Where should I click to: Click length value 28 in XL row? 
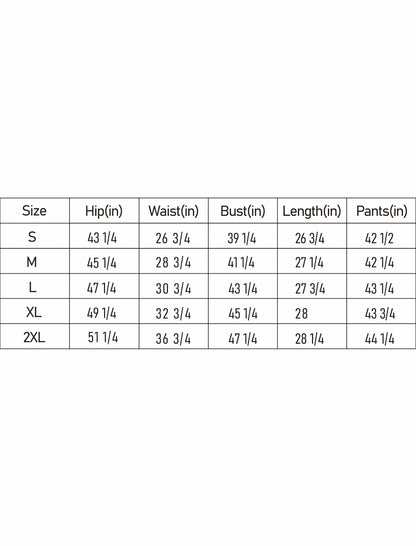pyautogui.click(x=301, y=314)
